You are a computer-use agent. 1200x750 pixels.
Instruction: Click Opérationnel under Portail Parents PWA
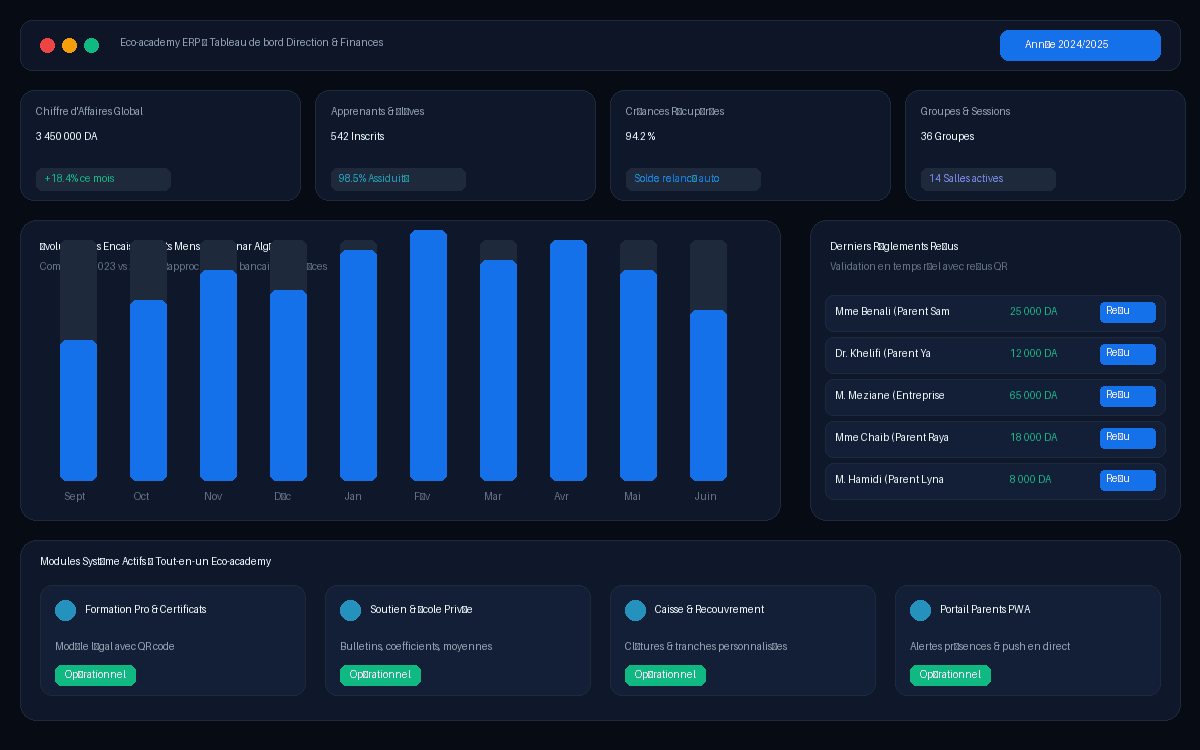coord(950,675)
